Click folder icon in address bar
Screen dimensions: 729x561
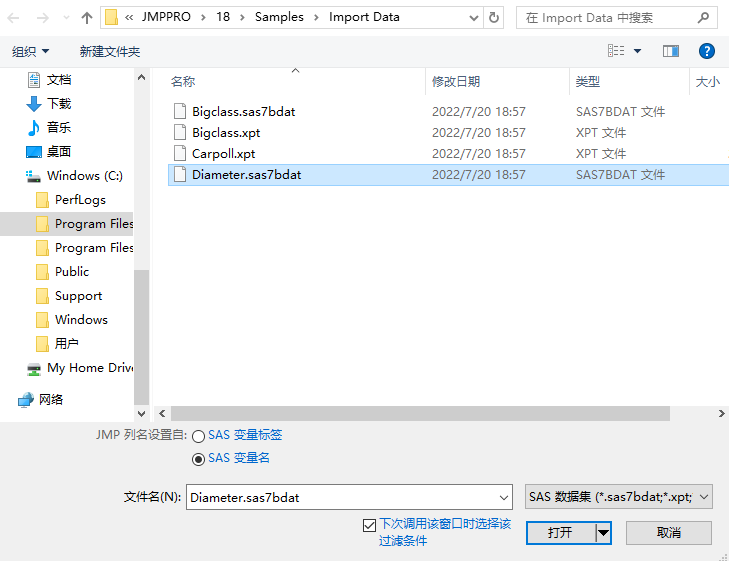point(111,18)
